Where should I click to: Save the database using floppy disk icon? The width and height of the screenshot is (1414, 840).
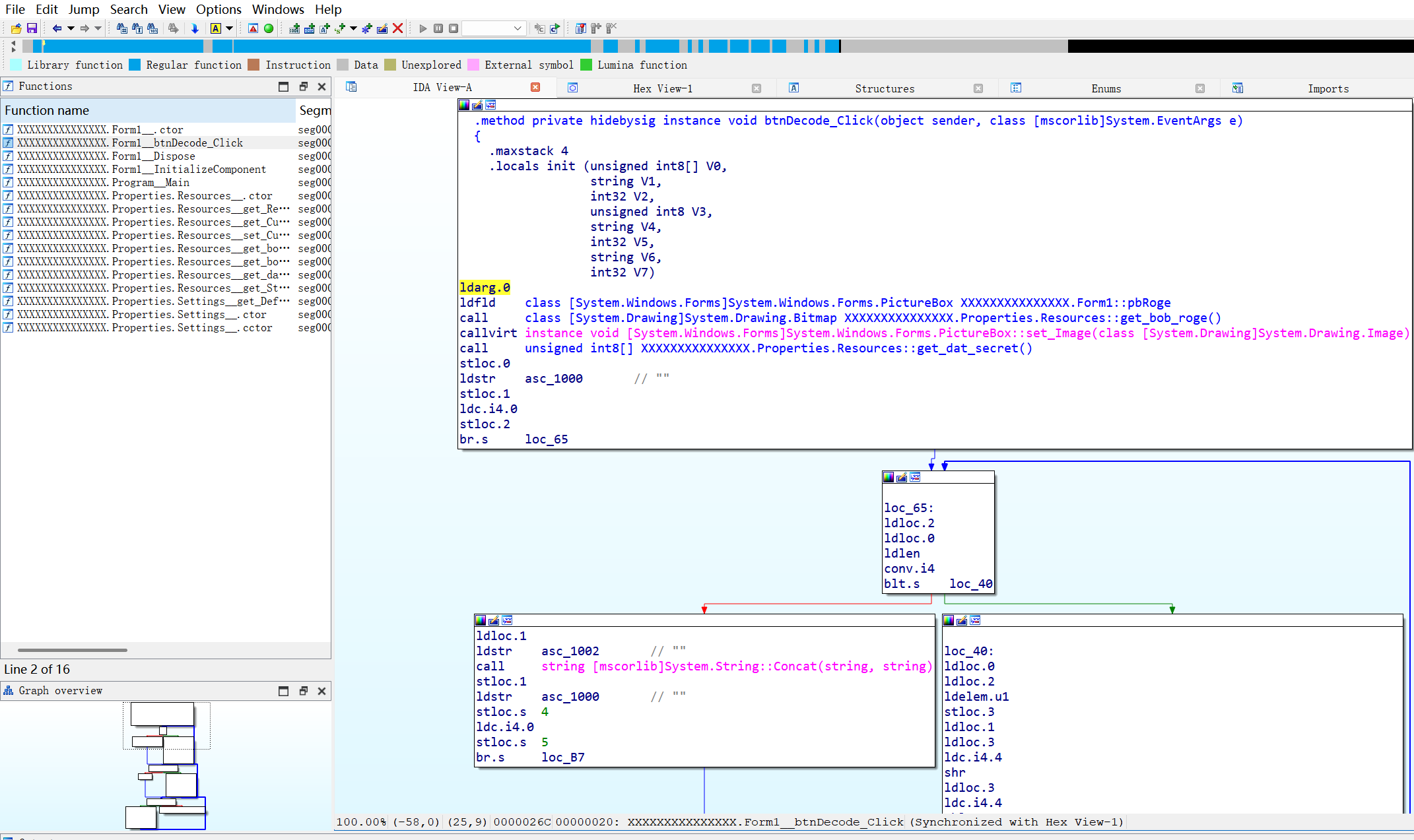click(32, 28)
